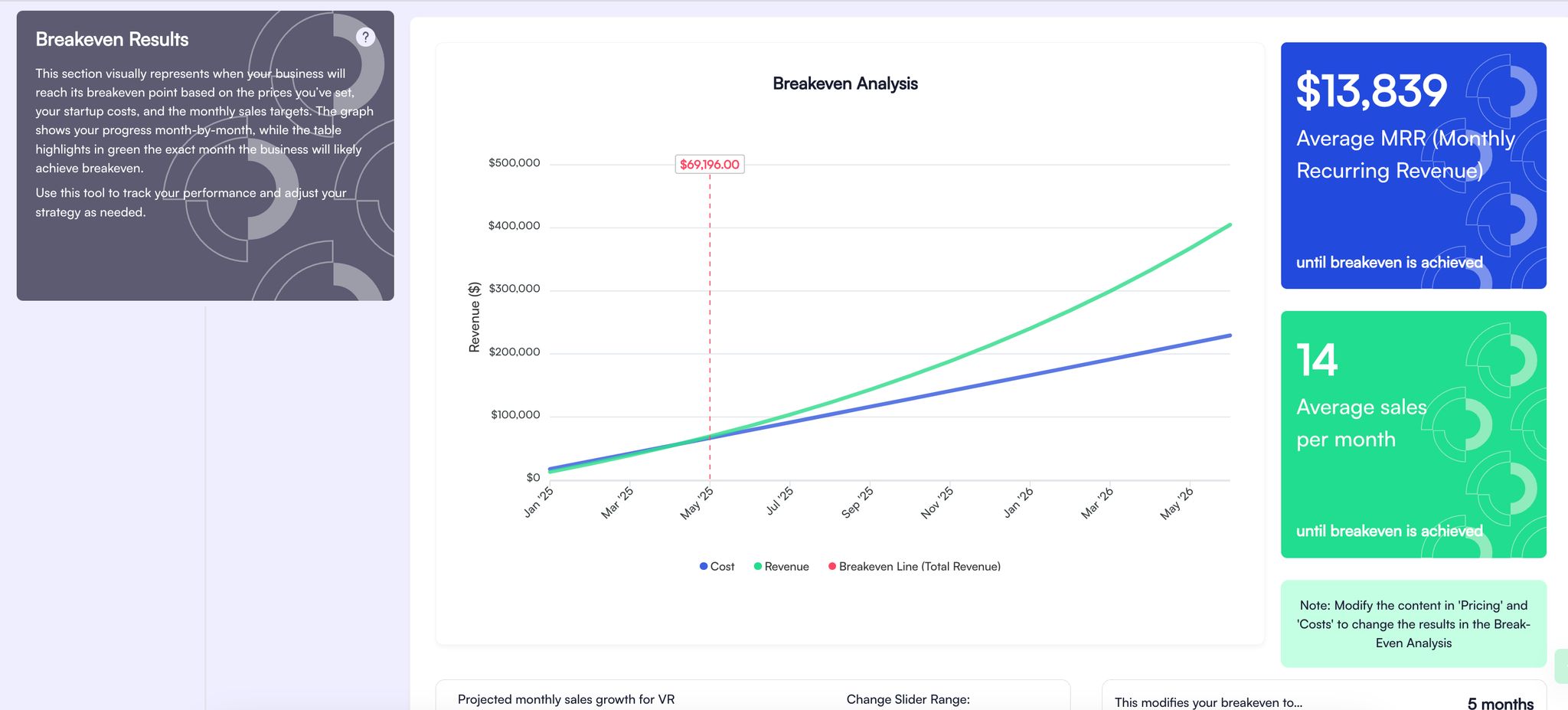This screenshot has width=1568, height=710.
Task: Click the May '25 x-axis label
Action: point(697,503)
